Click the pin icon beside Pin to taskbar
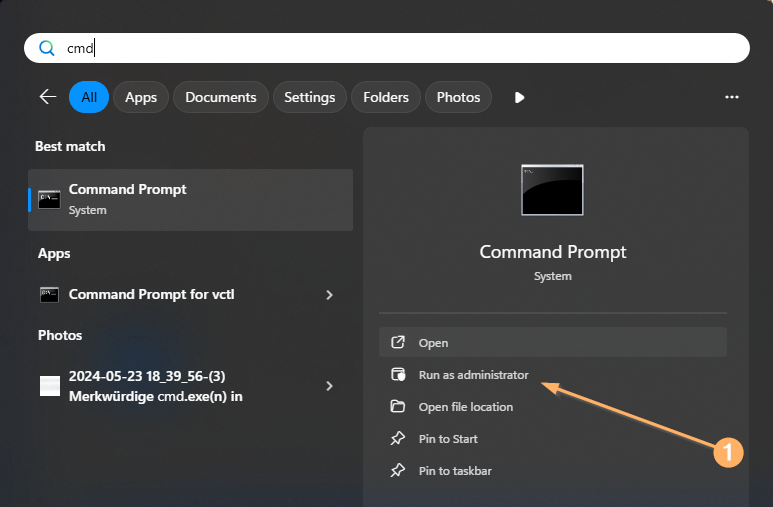 398,471
